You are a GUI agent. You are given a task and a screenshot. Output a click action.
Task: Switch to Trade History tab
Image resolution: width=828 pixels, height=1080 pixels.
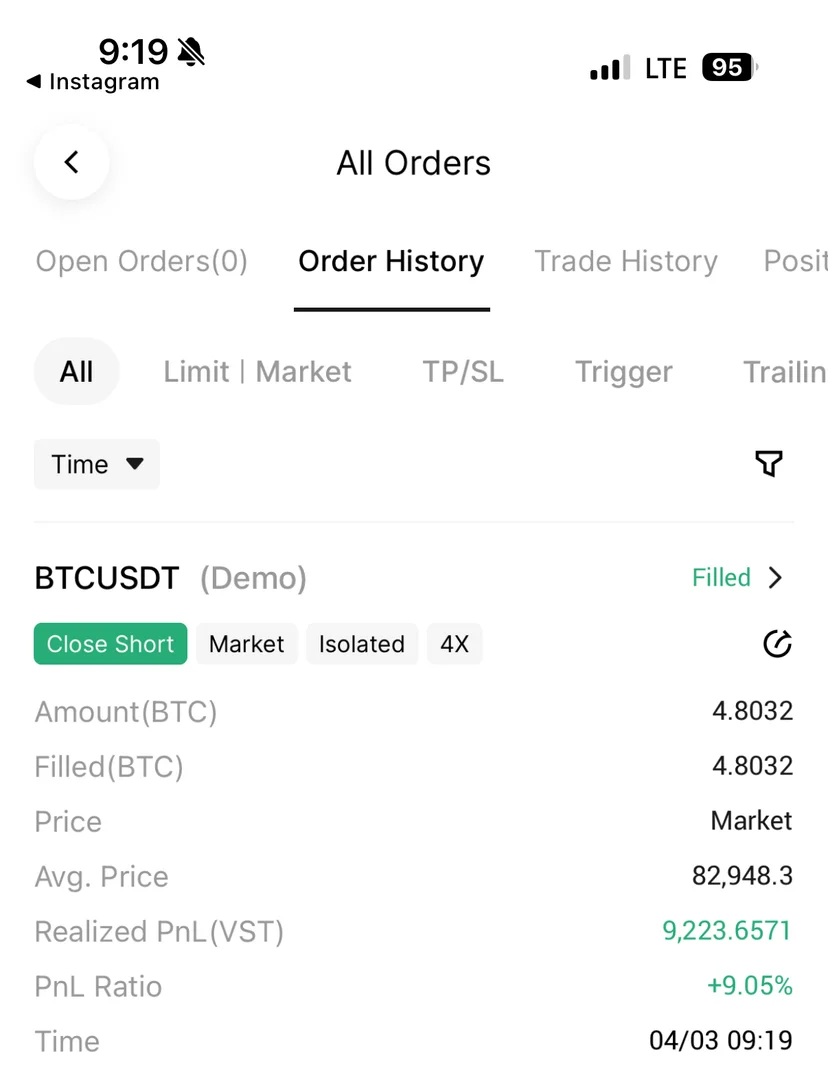pos(626,261)
